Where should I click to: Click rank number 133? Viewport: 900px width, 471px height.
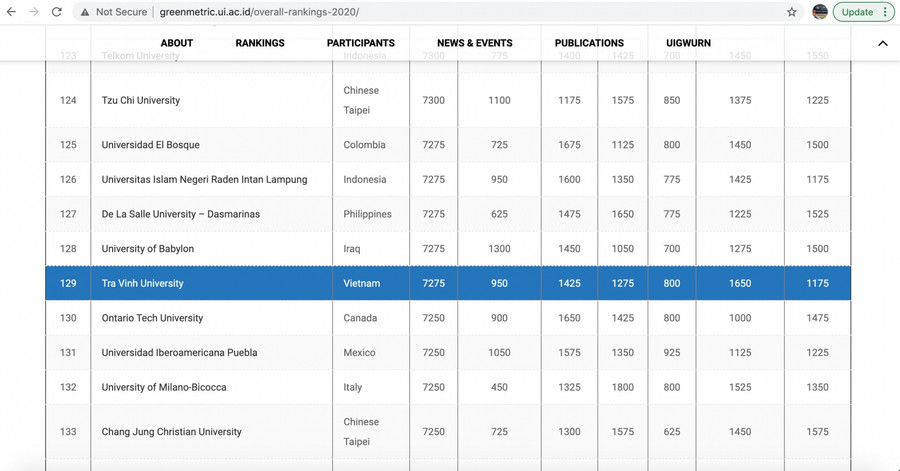(68, 432)
